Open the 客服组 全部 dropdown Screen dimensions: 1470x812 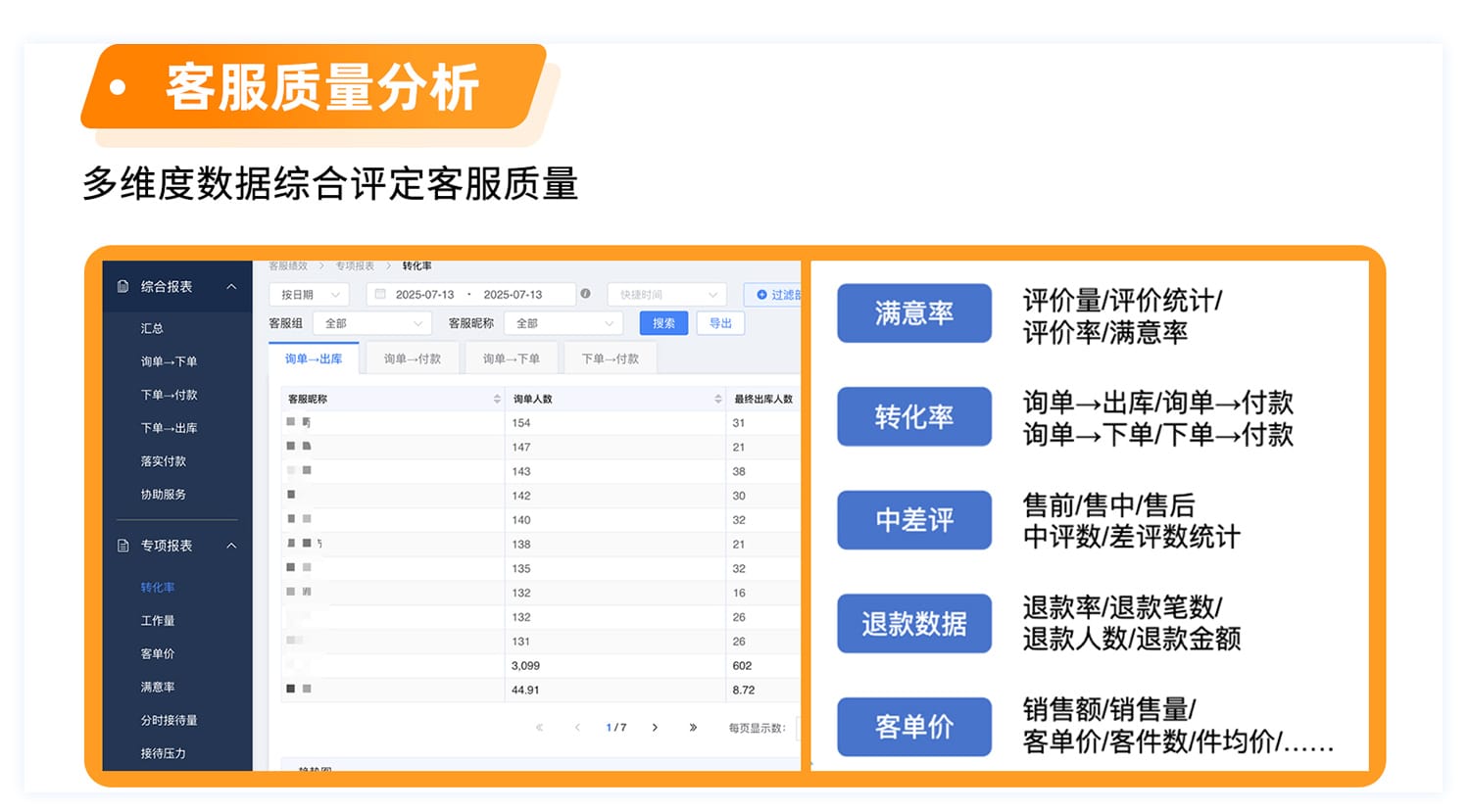372,323
